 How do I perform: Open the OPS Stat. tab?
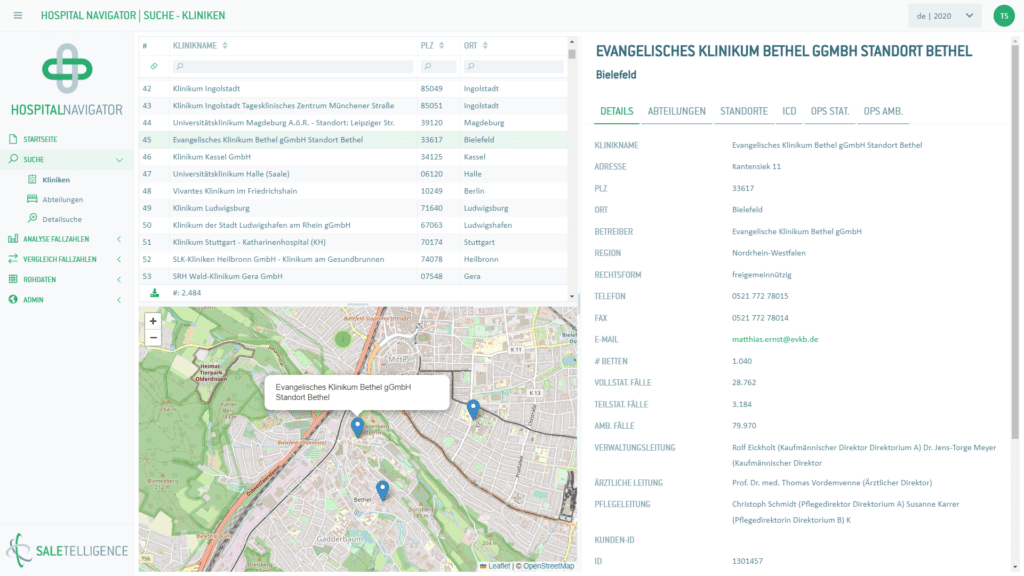[x=829, y=111]
